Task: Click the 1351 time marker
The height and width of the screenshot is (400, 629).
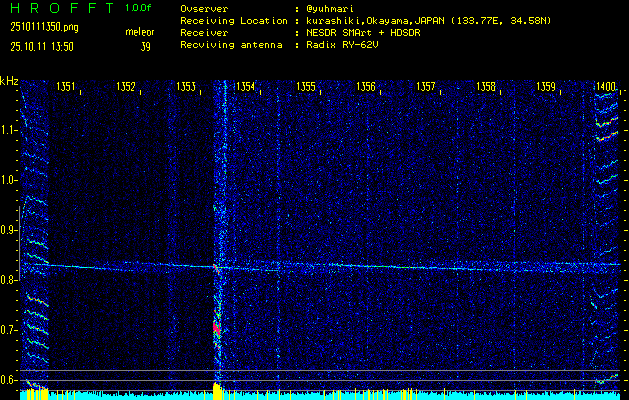Action: (66, 87)
